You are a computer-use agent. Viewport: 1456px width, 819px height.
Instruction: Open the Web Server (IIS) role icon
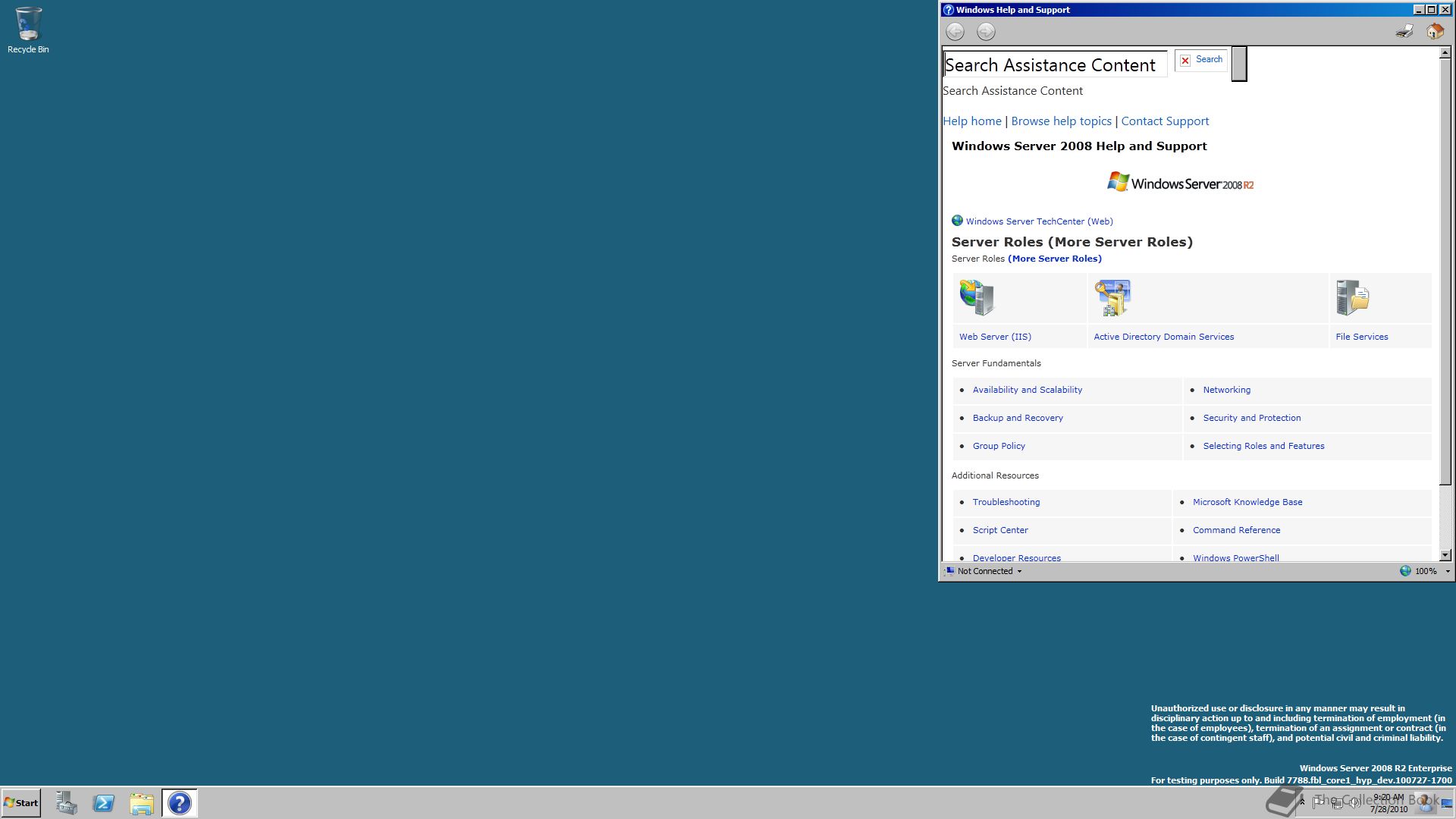pos(977,297)
